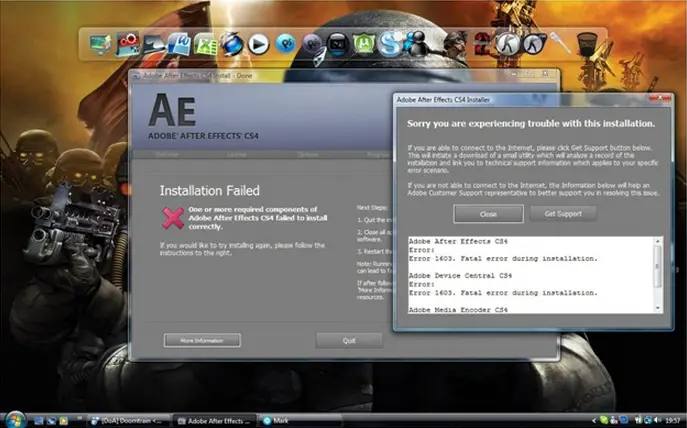This screenshot has width=687, height=428.
Task: Click scroll-down arrow in error log
Action: [x=657, y=308]
